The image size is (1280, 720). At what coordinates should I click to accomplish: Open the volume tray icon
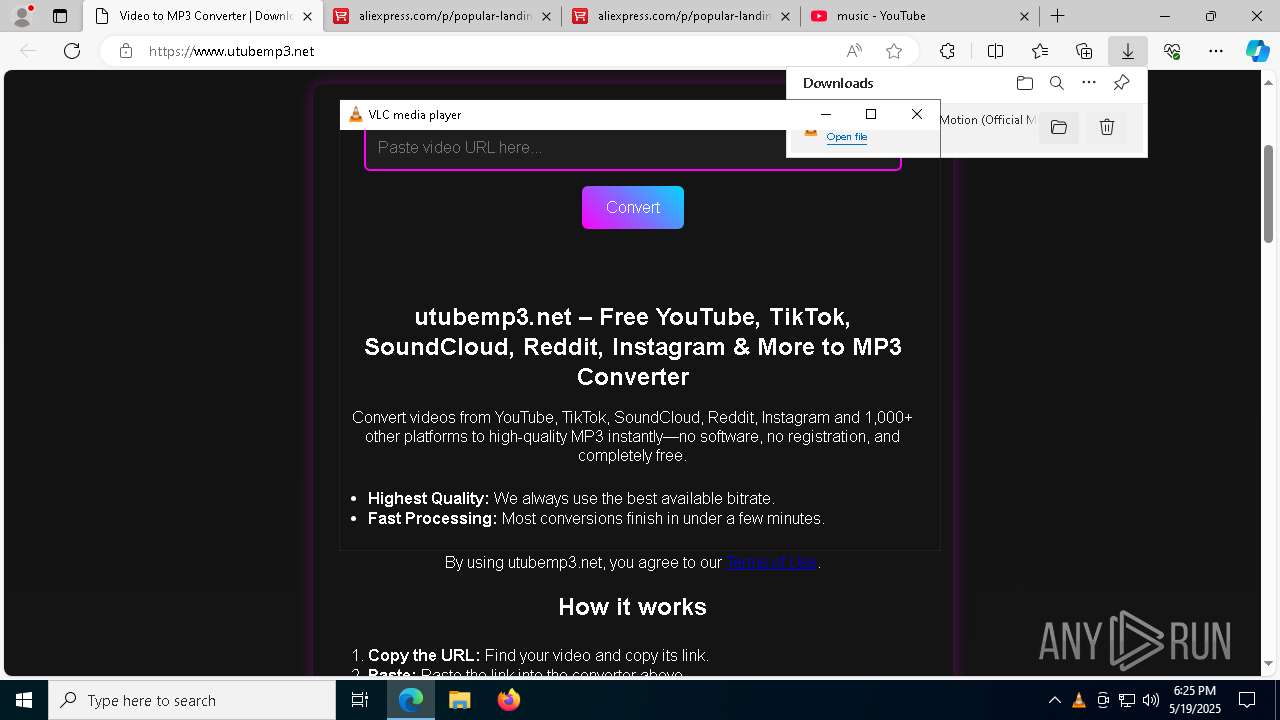pyautogui.click(x=1151, y=700)
